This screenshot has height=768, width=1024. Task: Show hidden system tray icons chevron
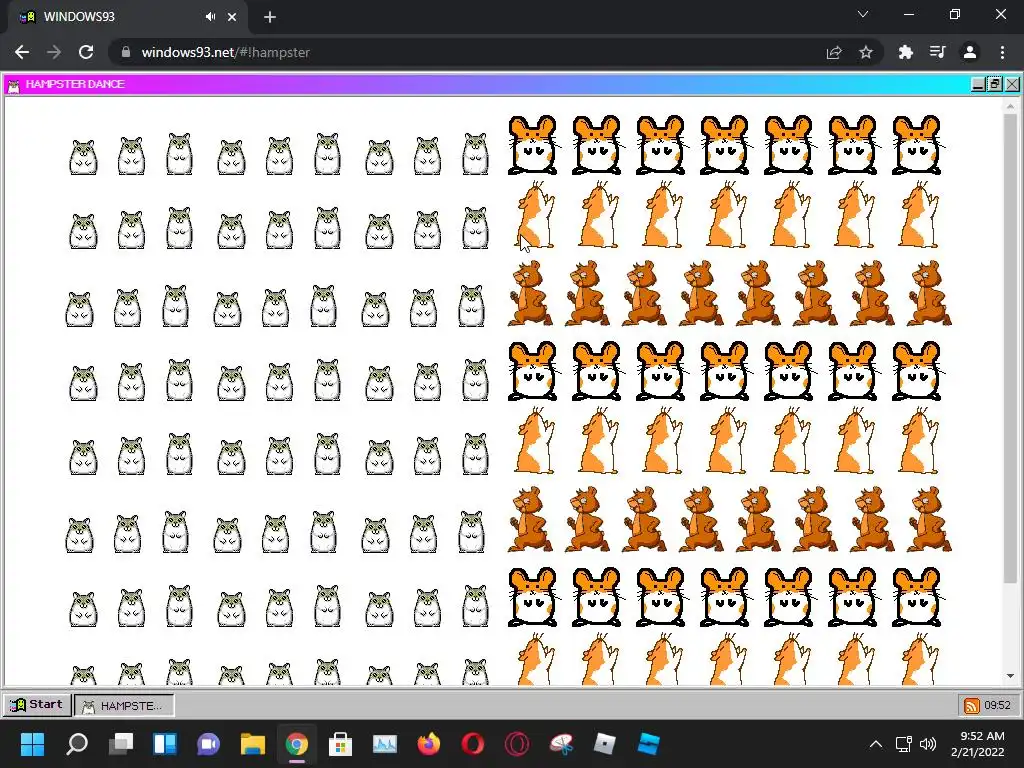click(x=876, y=744)
